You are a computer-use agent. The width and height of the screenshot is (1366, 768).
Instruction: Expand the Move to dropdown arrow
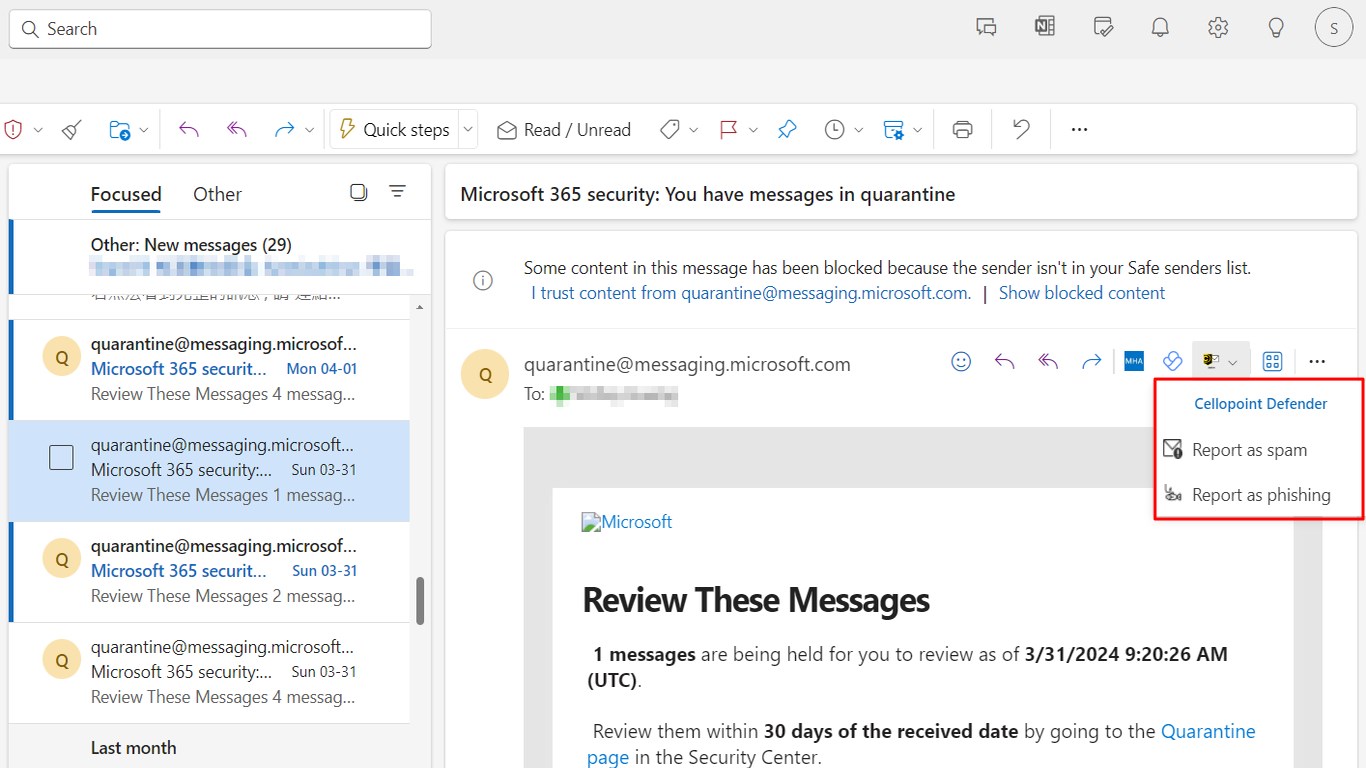pos(143,131)
